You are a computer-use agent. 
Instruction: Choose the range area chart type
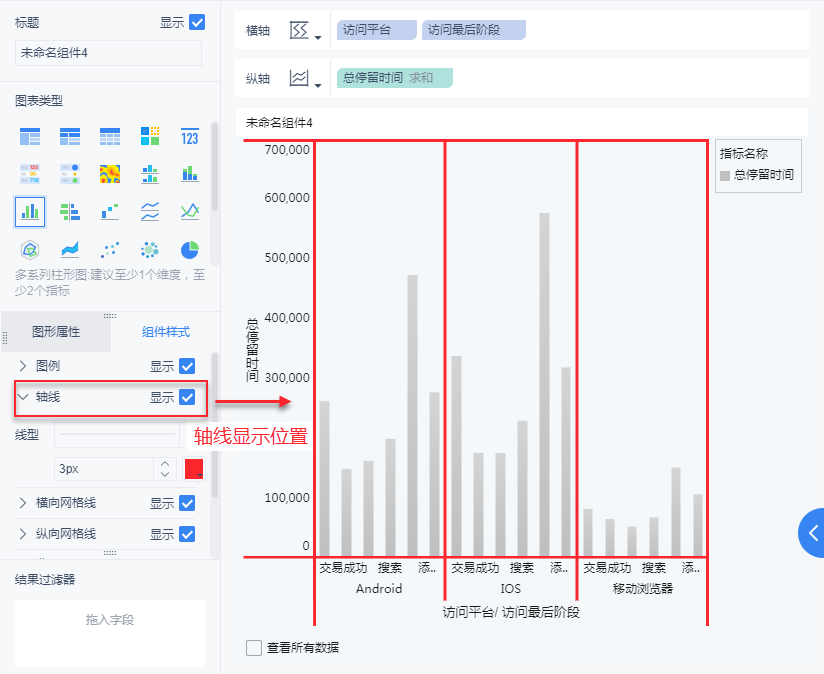pyautogui.click(x=70, y=250)
